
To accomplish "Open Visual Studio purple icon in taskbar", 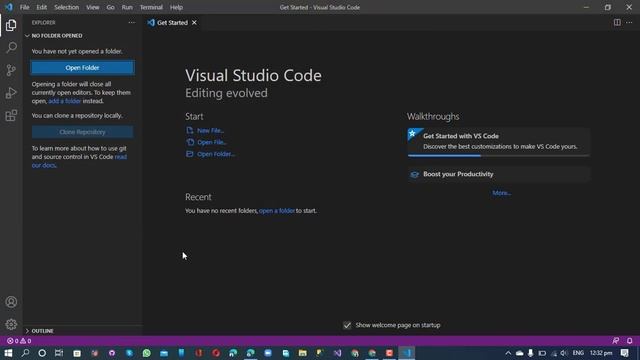I will (x=338, y=353).
